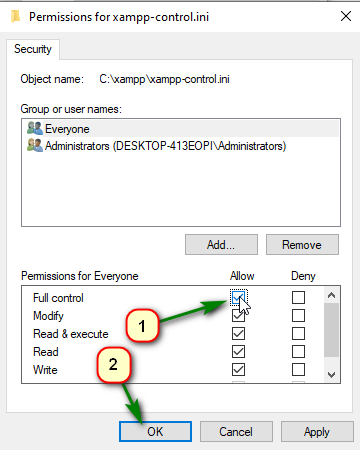360x450 pixels.
Task: Click permissions list scroll down arrow
Action: tap(331, 375)
